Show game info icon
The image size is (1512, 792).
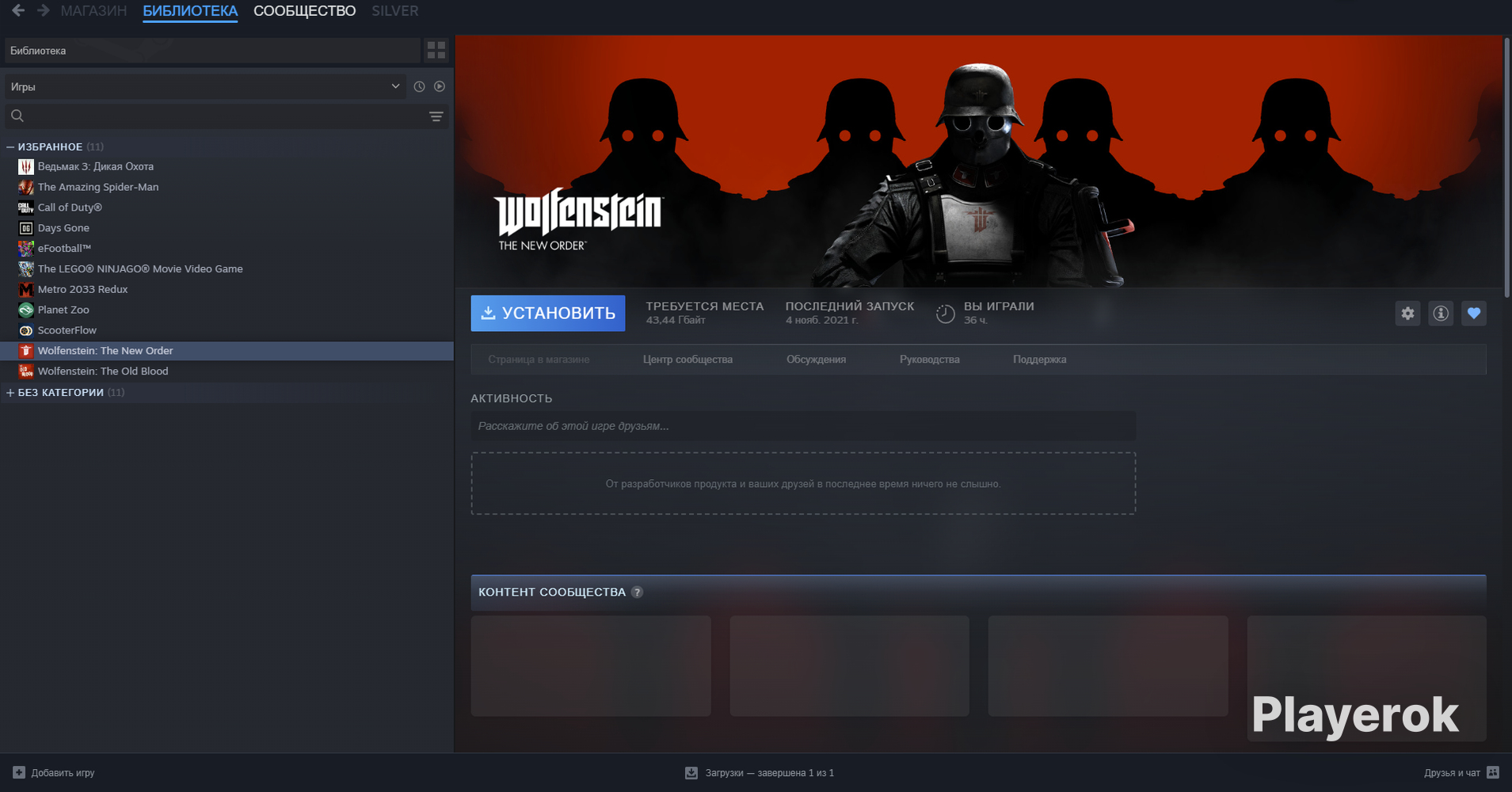[x=1441, y=314]
